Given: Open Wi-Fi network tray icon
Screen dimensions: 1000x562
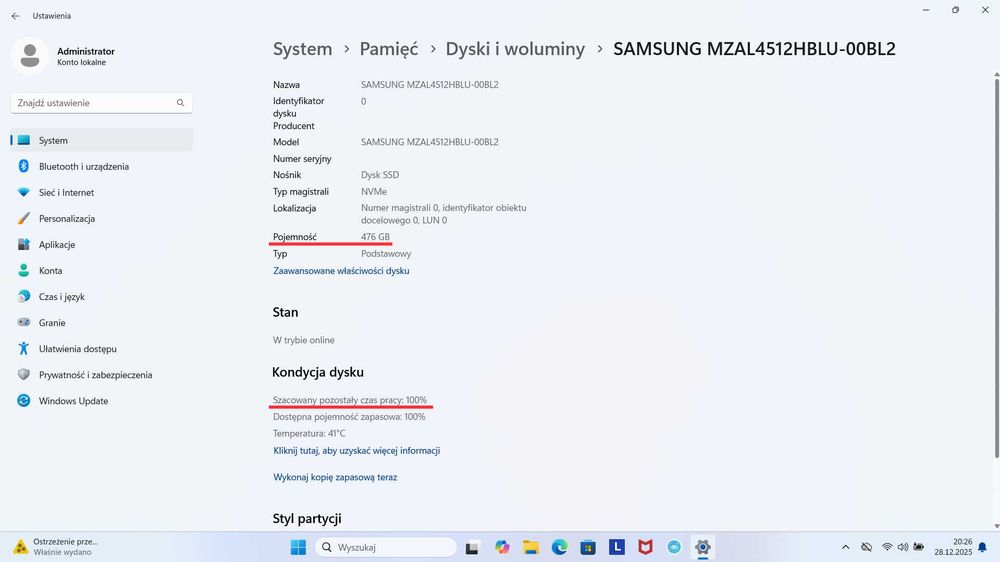Looking at the screenshot, I should (x=887, y=547).
